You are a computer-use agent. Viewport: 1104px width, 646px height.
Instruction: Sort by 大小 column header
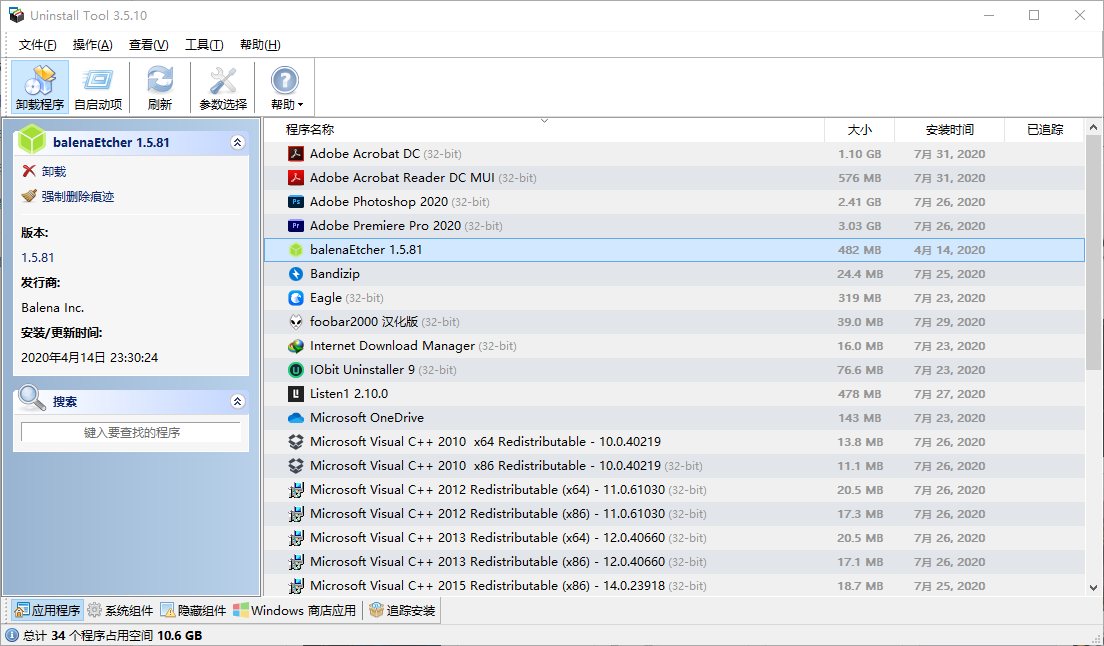(x=859, y=129)
